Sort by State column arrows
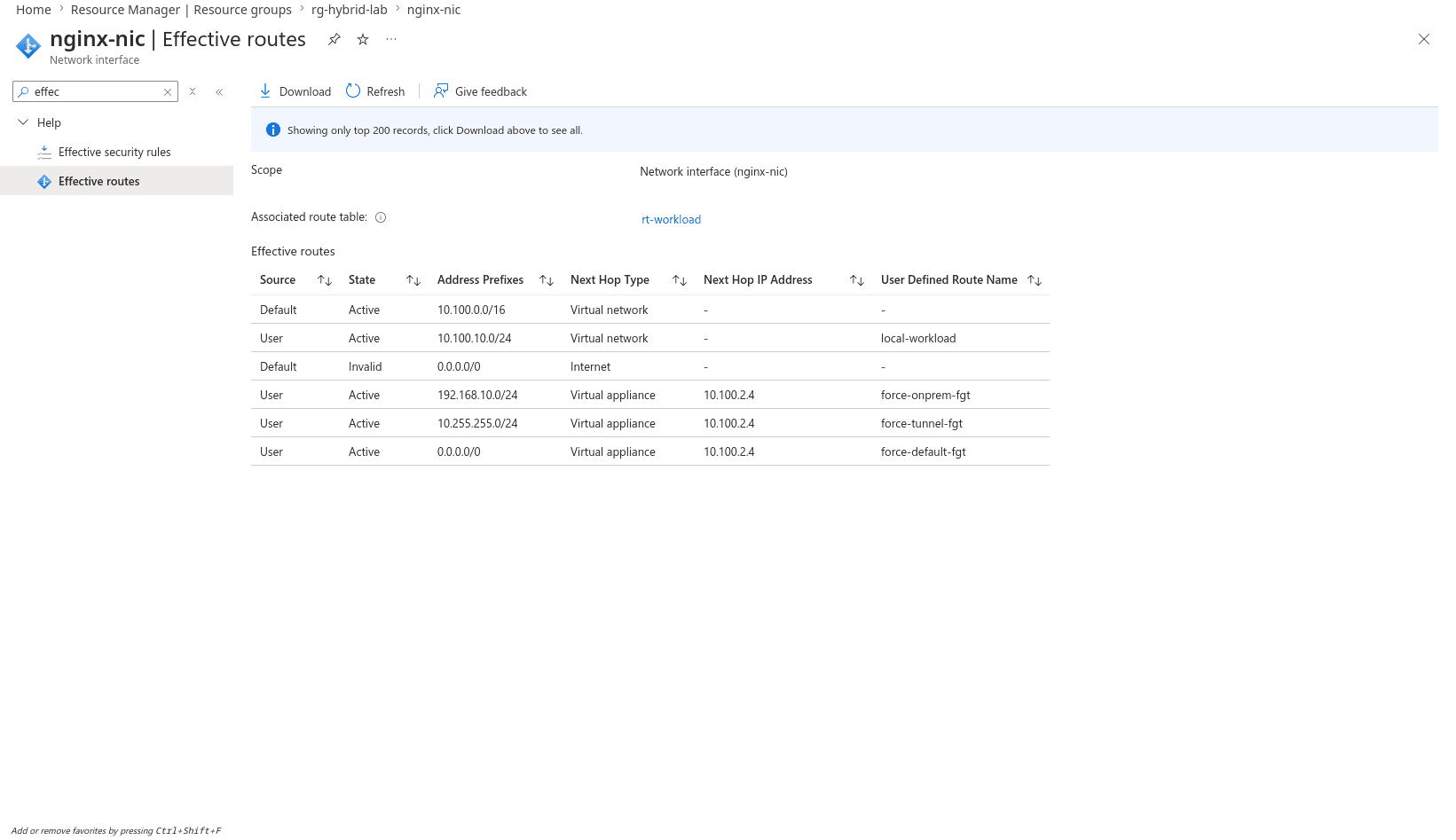 pos(413,280)
